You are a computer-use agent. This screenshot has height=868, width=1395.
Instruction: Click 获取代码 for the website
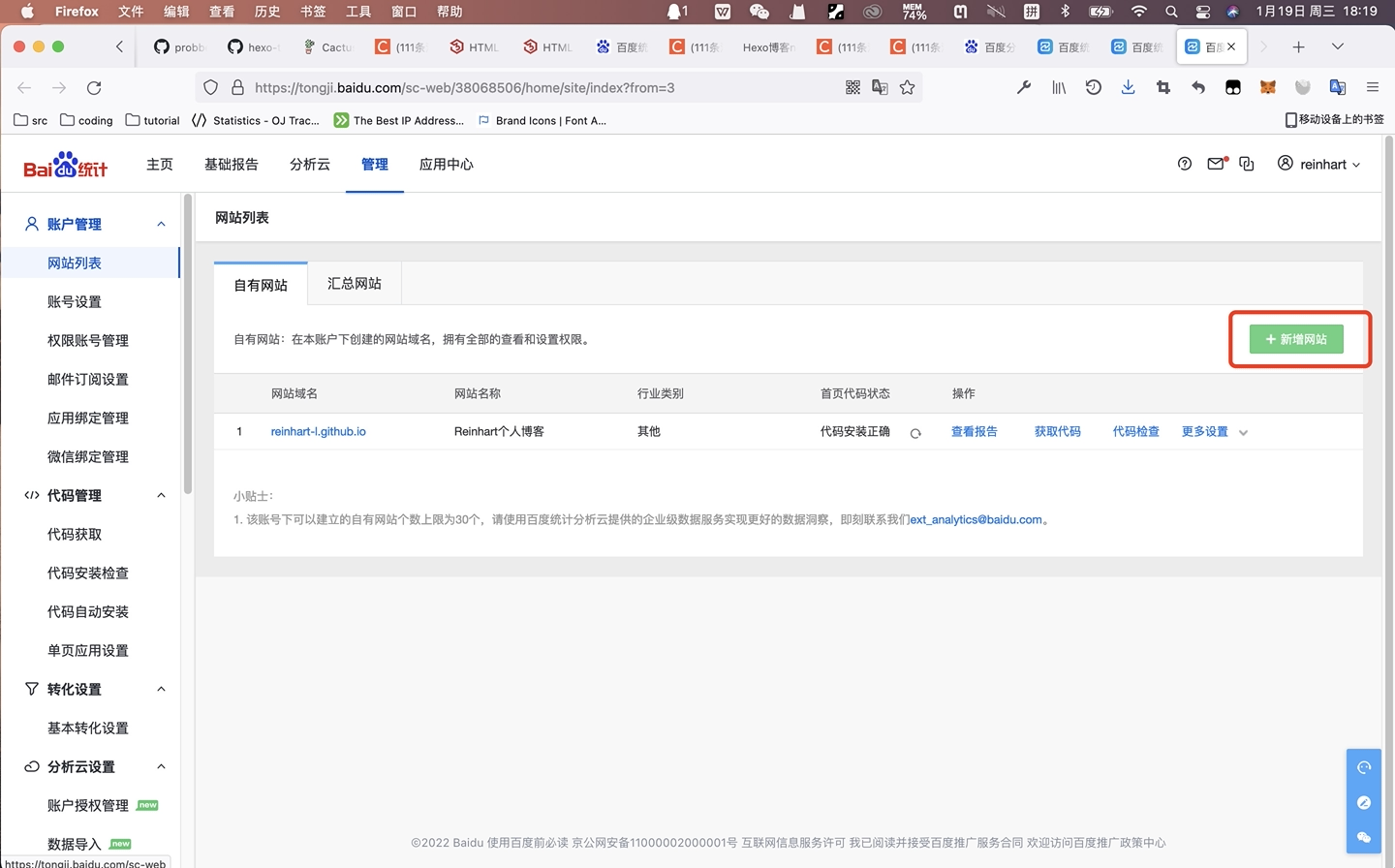[1057, 432]
